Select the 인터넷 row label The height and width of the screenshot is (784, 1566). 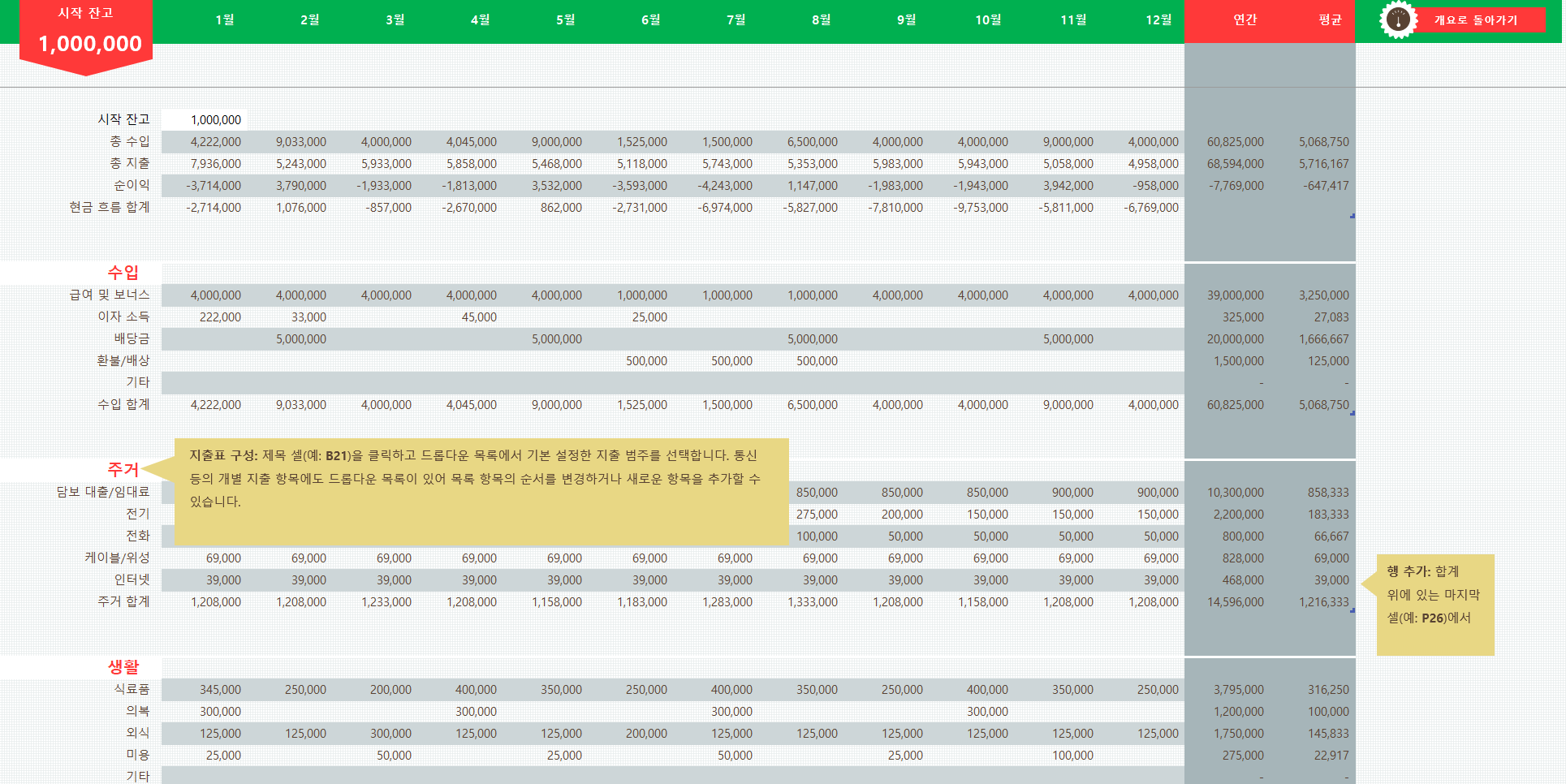coord(132,579)
